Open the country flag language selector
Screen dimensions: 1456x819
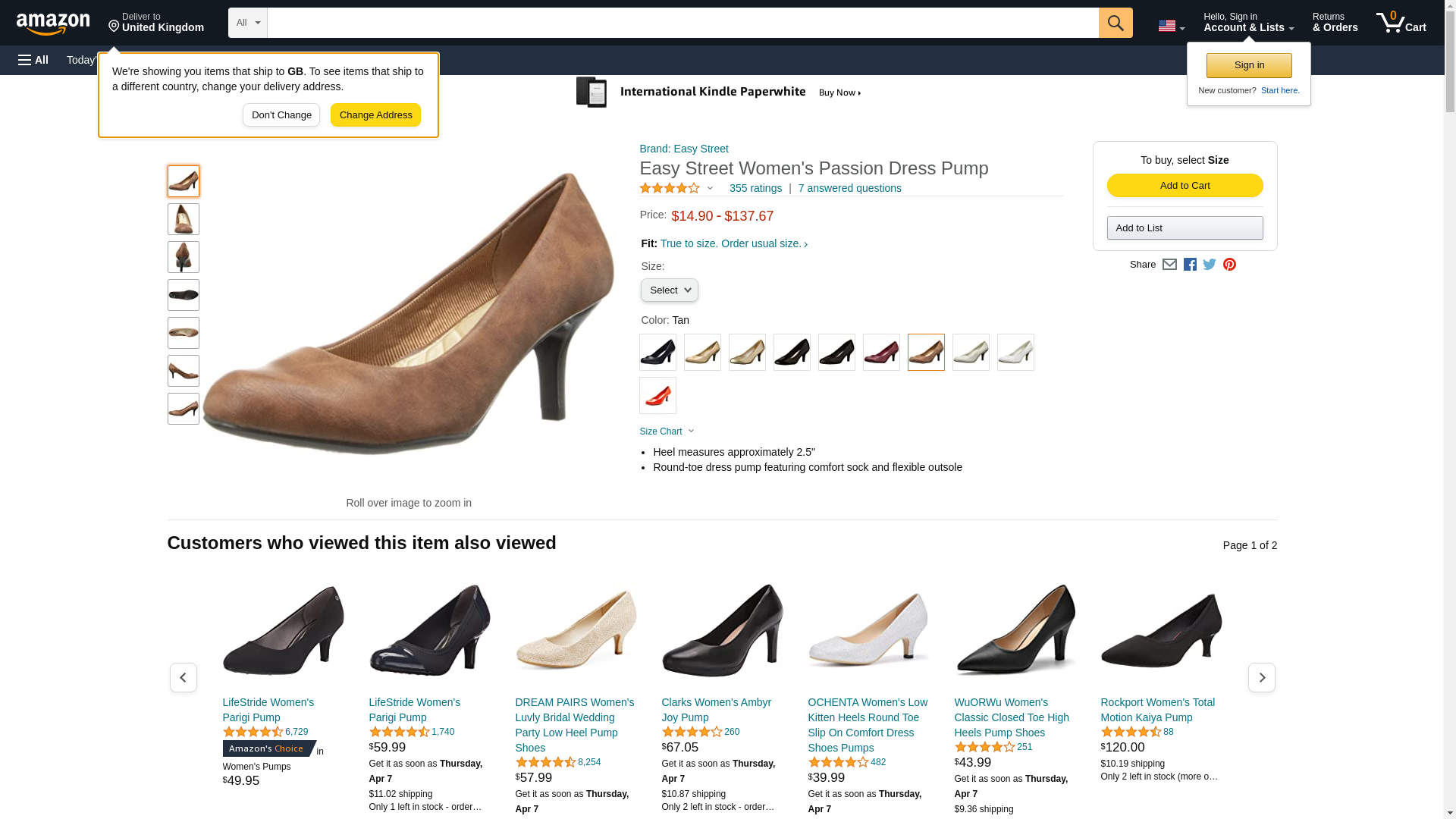(x=1171, y=27)
